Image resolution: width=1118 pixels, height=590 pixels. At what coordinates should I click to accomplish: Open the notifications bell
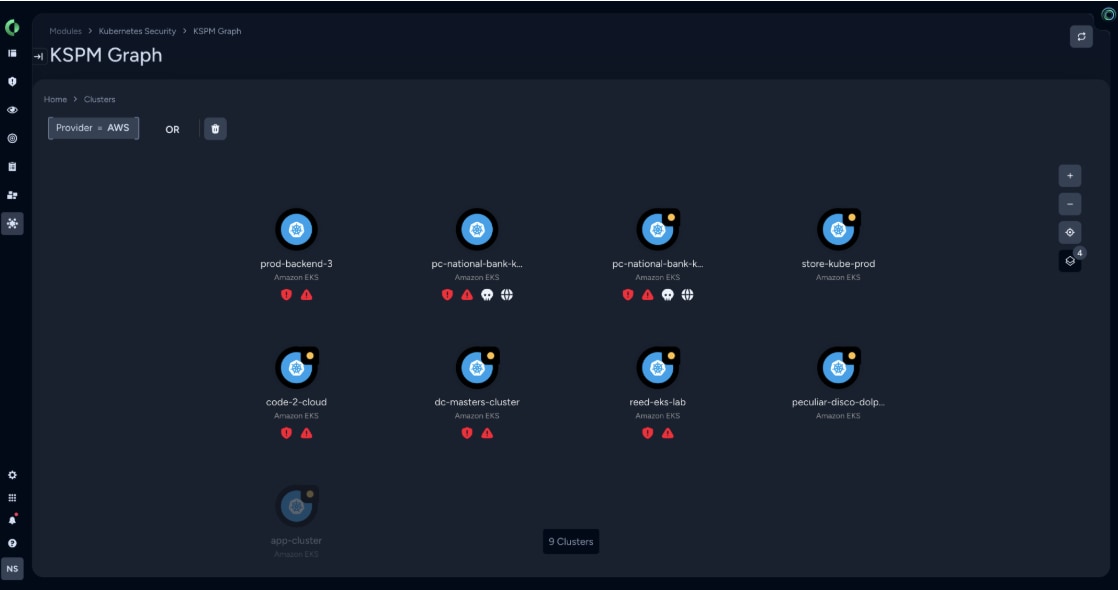[12, 520]
